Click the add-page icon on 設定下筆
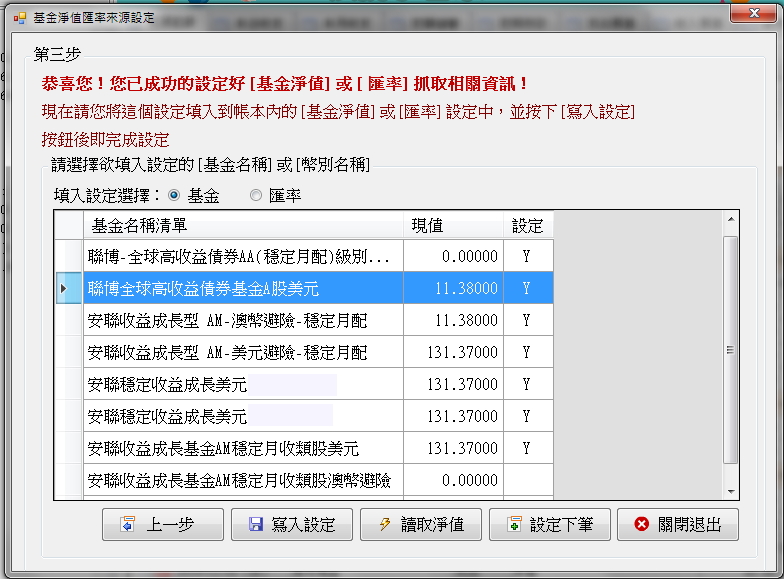Screen dimensions: 784x579 [514, 524]
